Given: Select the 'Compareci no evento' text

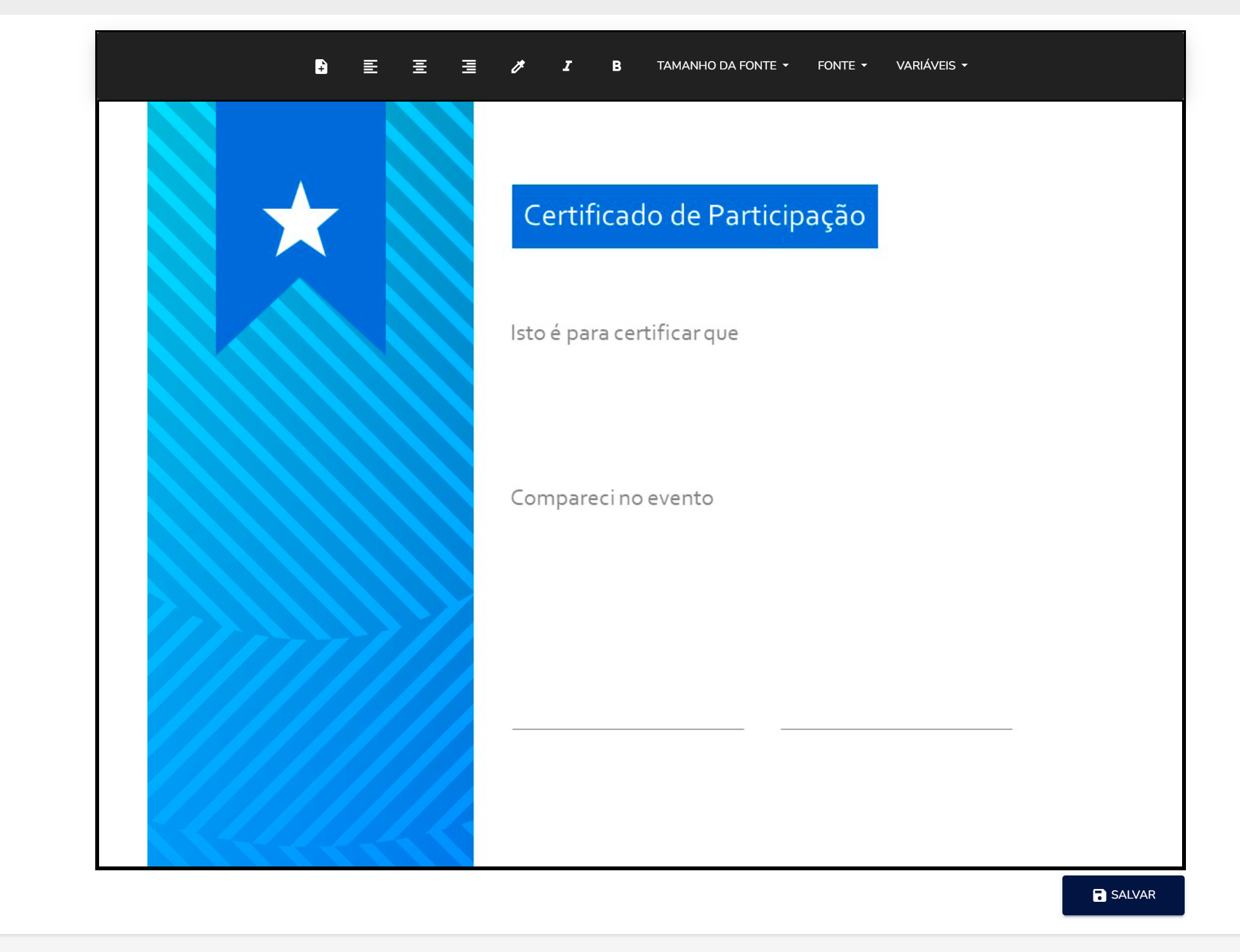Looking at the screenshot, I should (612, 498).
